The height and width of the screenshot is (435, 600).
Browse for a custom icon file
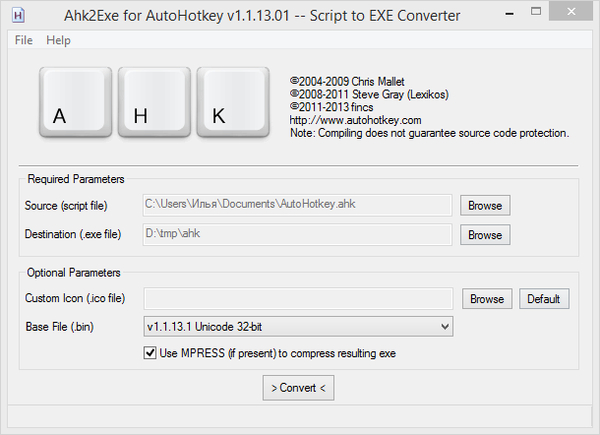(x=487, y=299)
